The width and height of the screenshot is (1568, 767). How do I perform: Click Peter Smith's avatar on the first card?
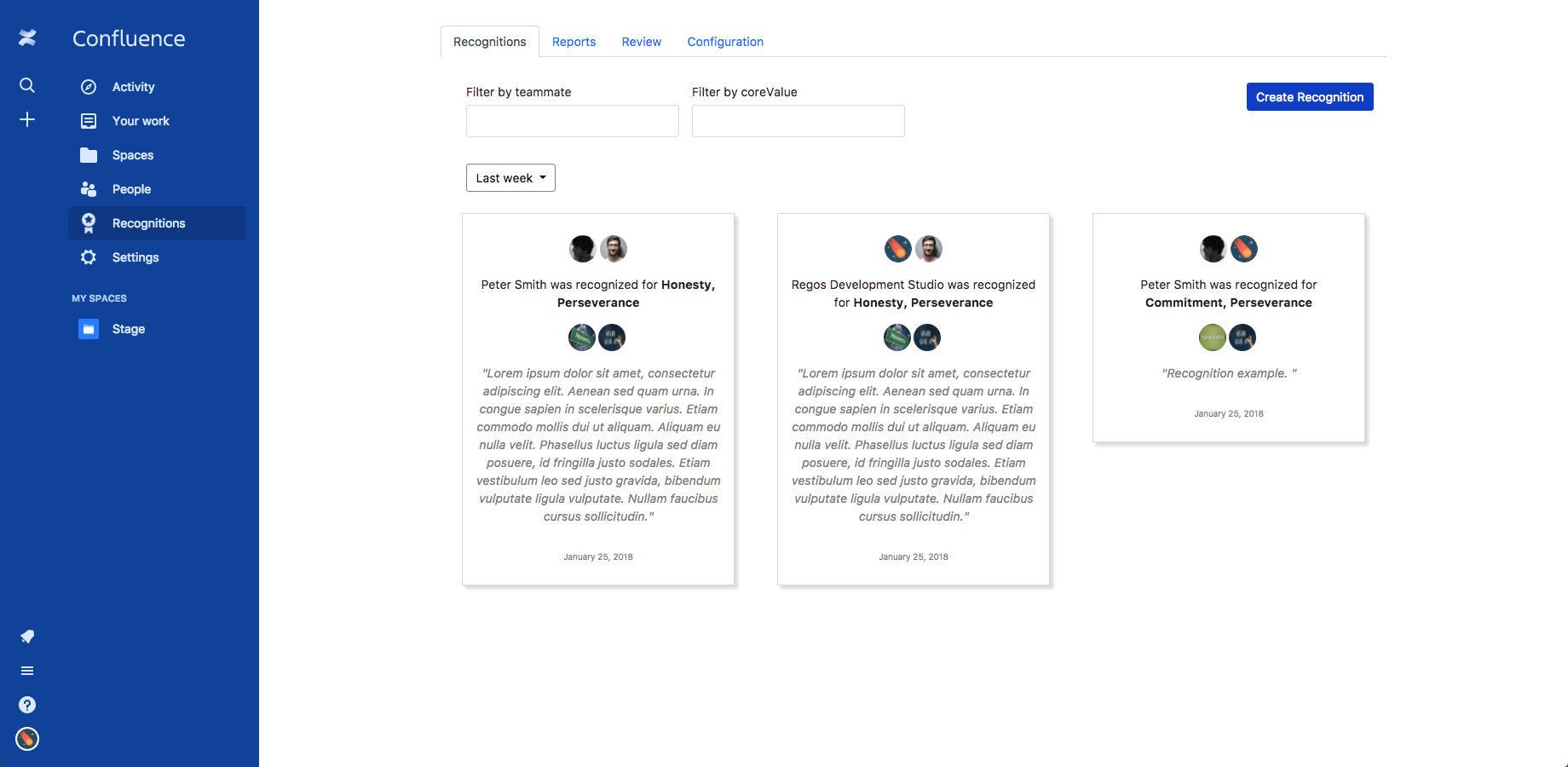(582, 248)
